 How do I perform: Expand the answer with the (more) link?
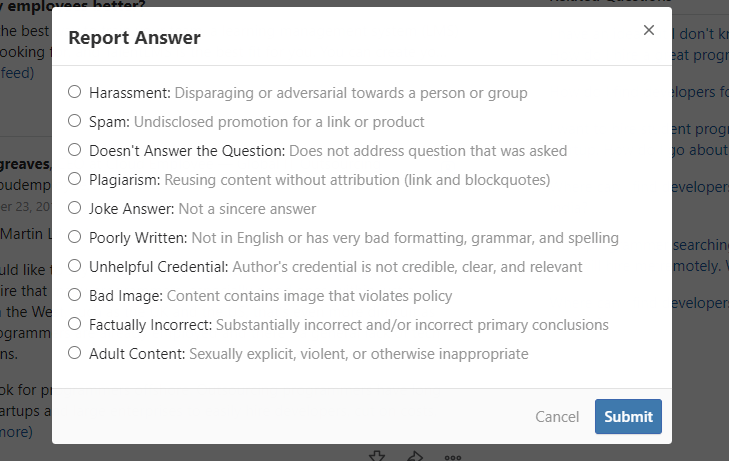click(16, 432)
